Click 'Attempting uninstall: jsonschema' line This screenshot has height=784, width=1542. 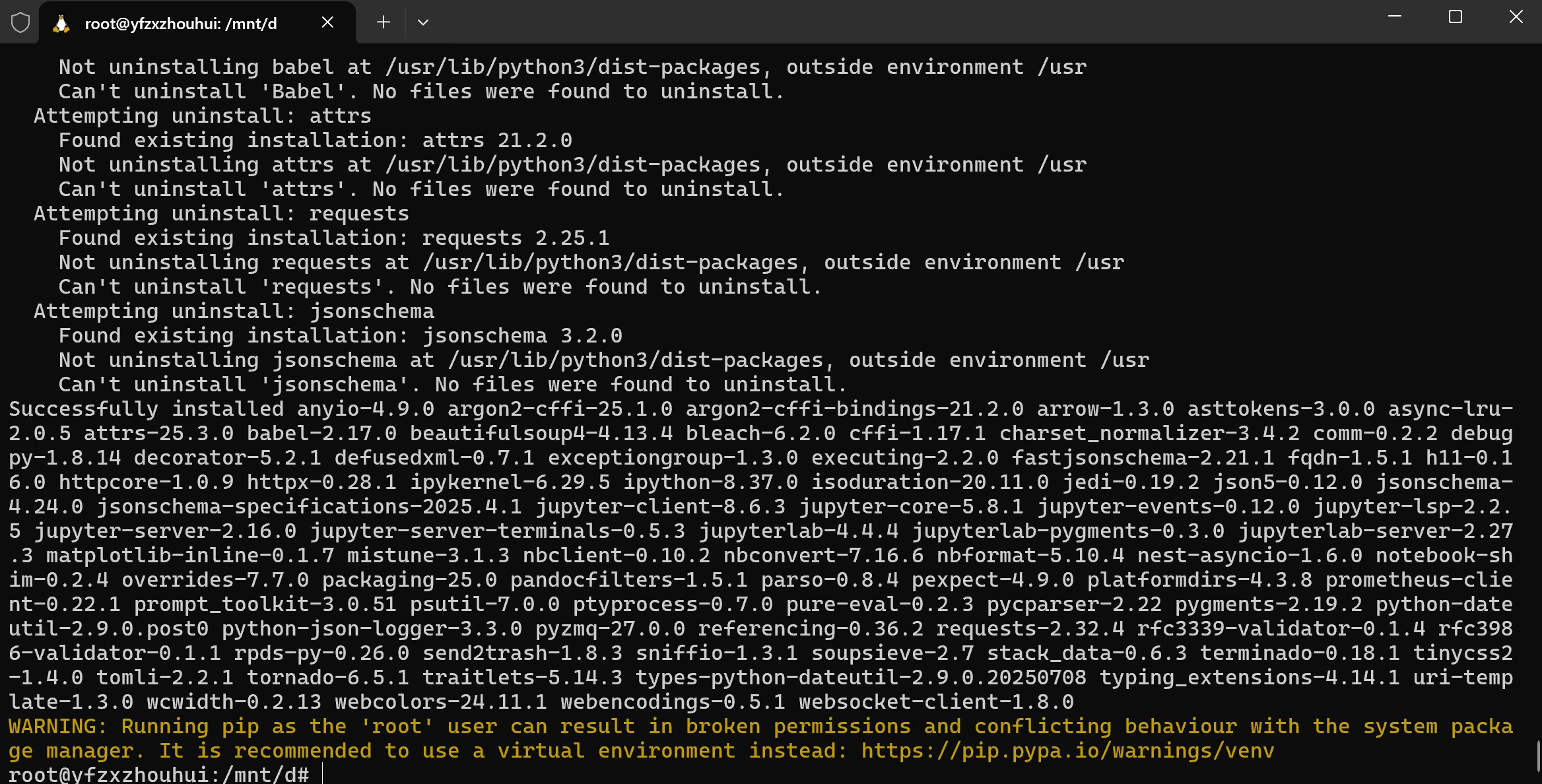tap(234, 311)
